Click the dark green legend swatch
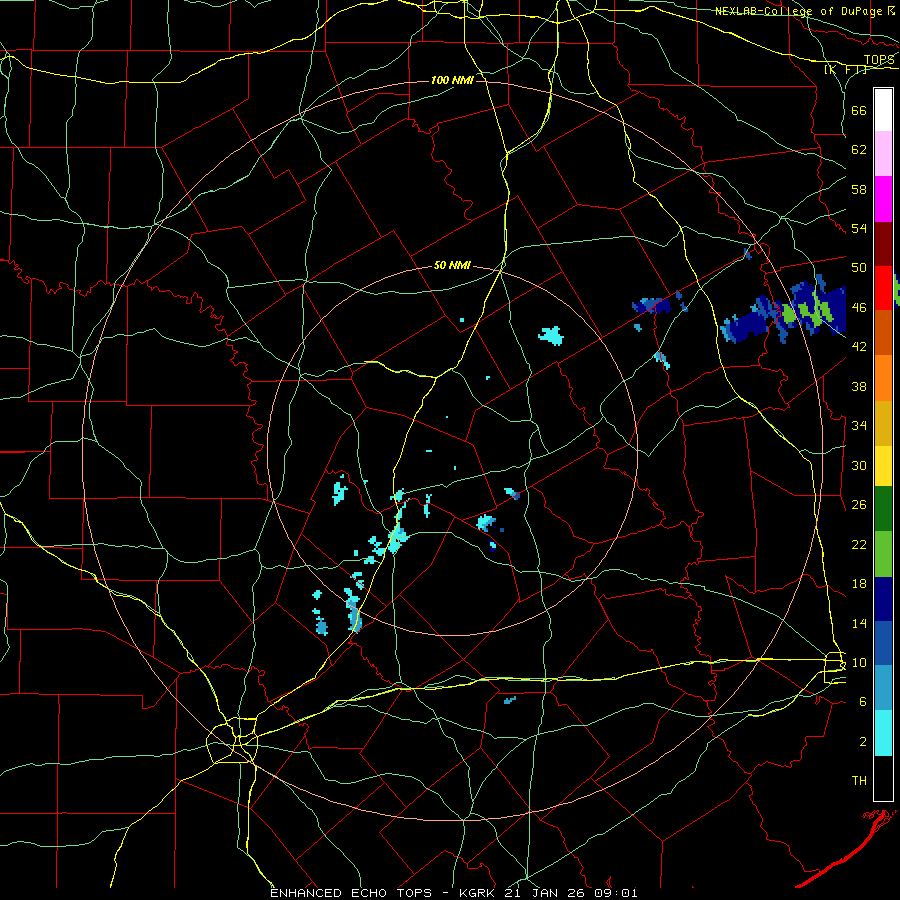900x900 pixels. [883, 509]
